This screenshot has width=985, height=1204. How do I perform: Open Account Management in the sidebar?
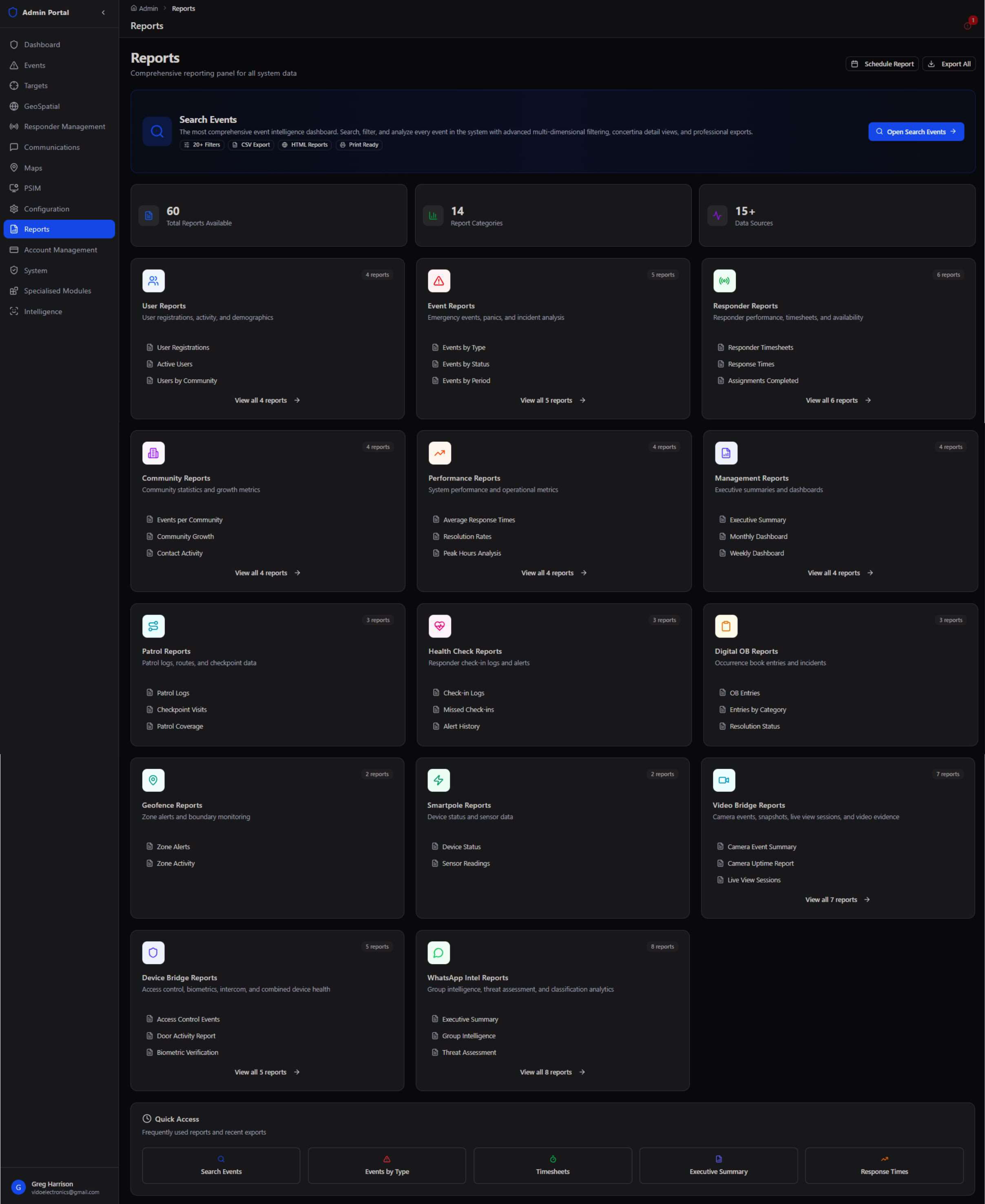[x=59, y=250]
